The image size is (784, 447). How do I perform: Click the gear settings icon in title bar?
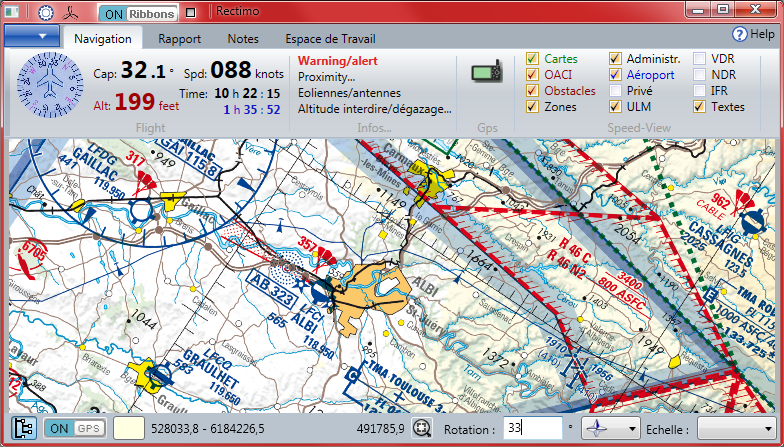point(46,12)
